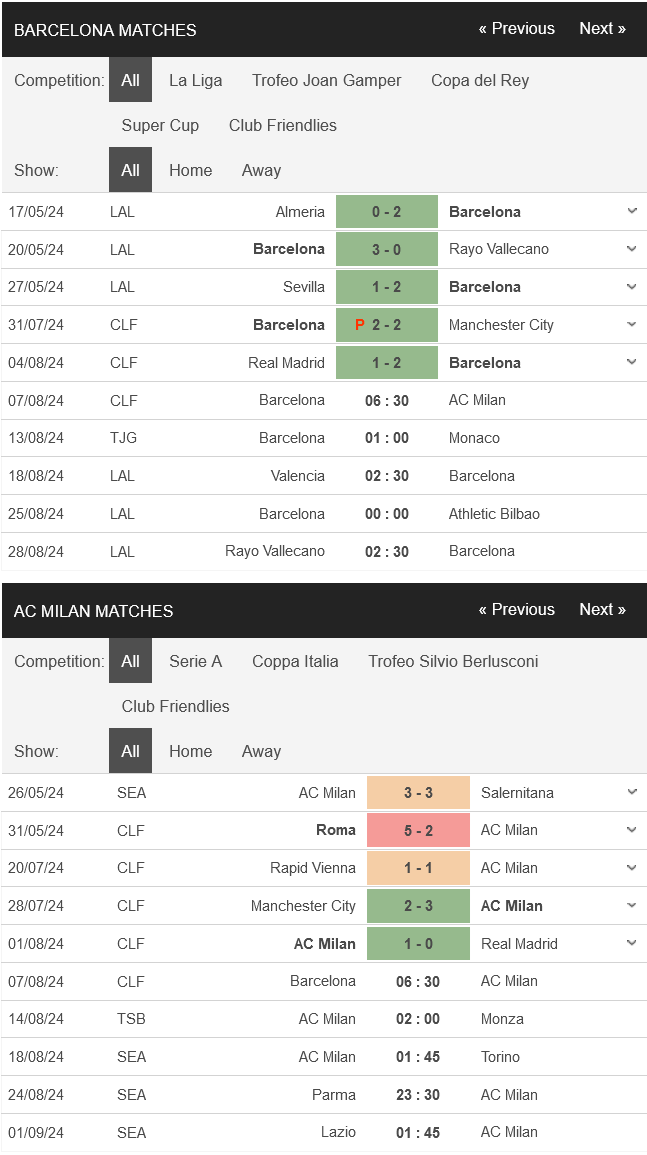Go to Previous Barcelona matches
This screenshot has width=647, height=1155.
(516, 29)
